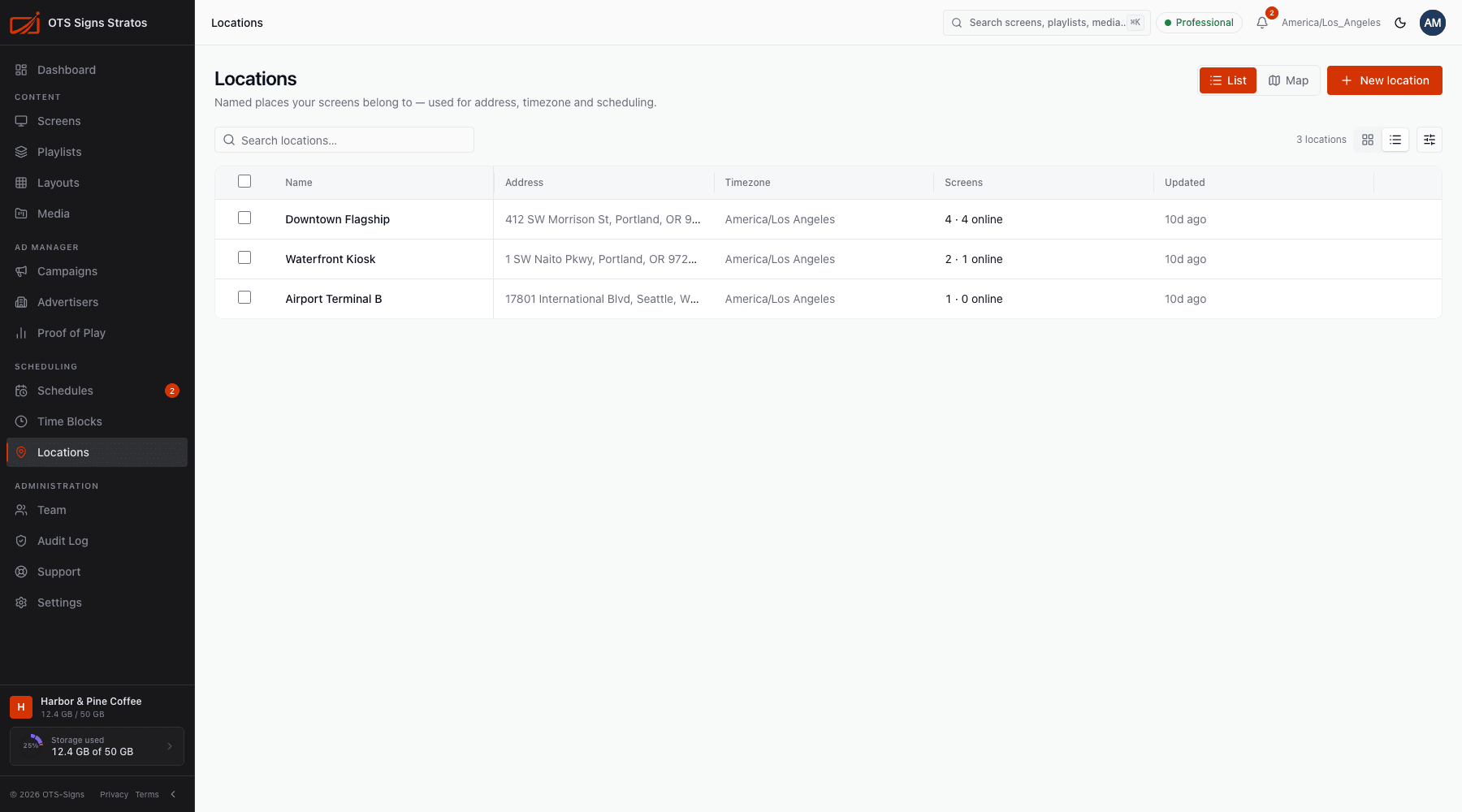The width and height of the screenshot is (1462, 812).
Task: Open the Privacy link in footer
Action: click(x=114, y=794)
